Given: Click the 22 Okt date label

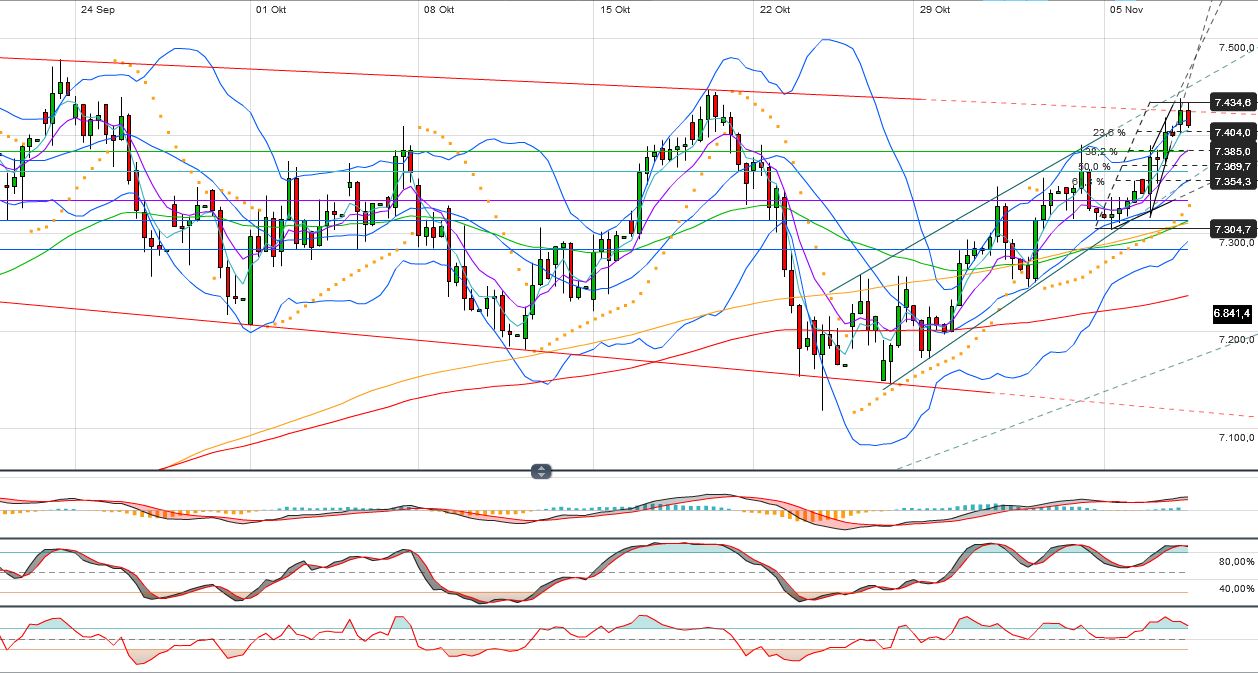Looking at the screenshot, I should pyautogui.click(x=775, y=9).
